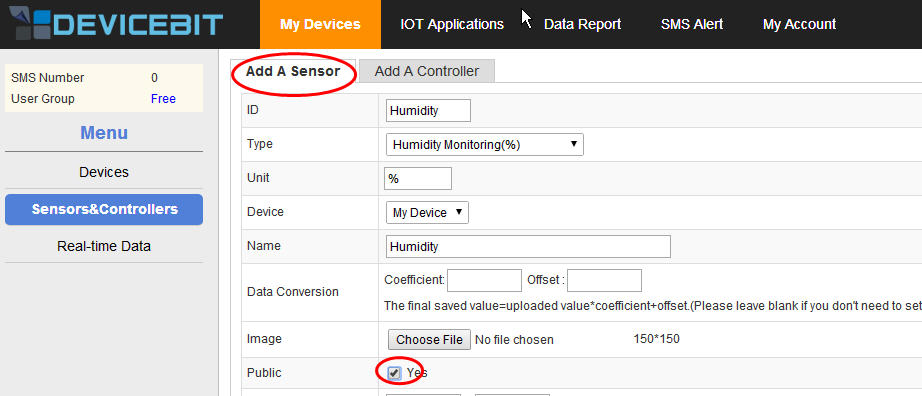Click into the Unit field
The width and height of the screenshot is (922, 396).
pyautogui.click(x=418, y=179)
